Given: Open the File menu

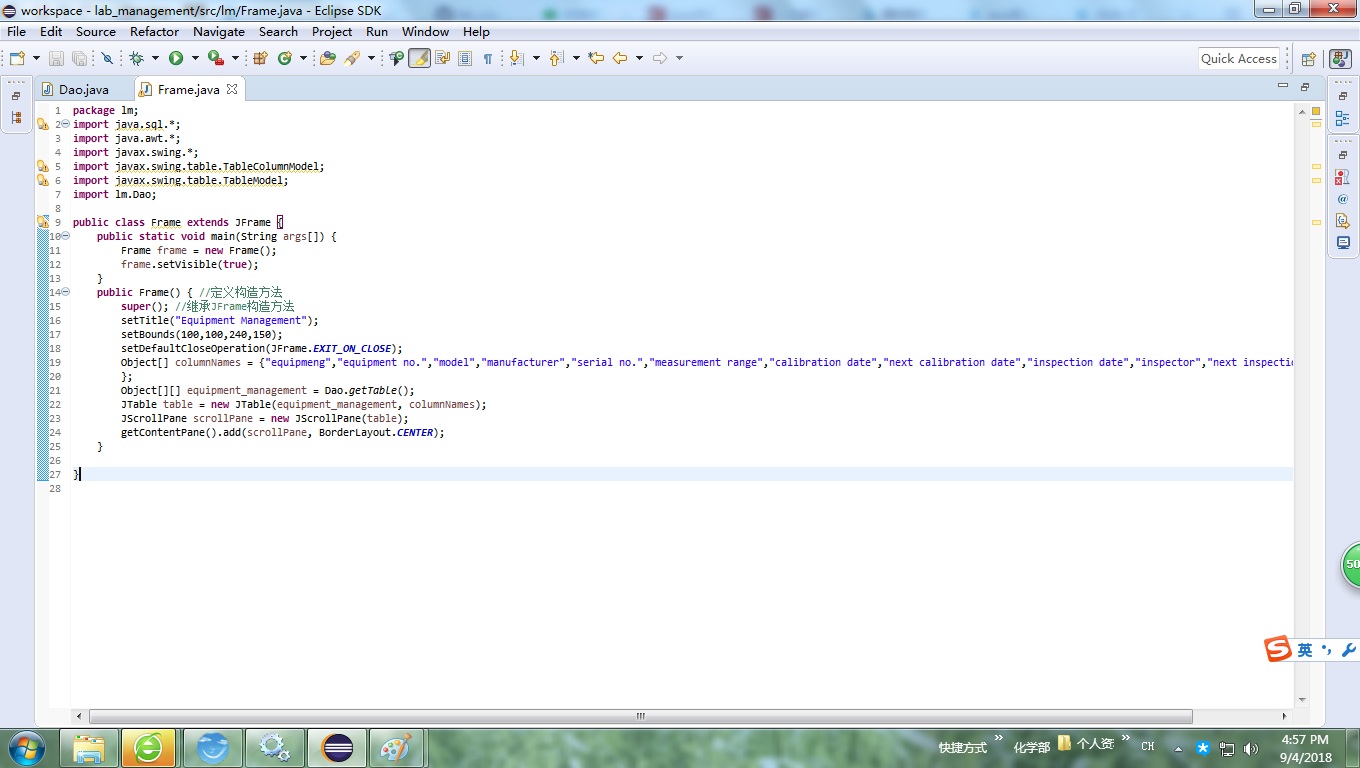Looking at the screenshot, I should pos(17,31).
